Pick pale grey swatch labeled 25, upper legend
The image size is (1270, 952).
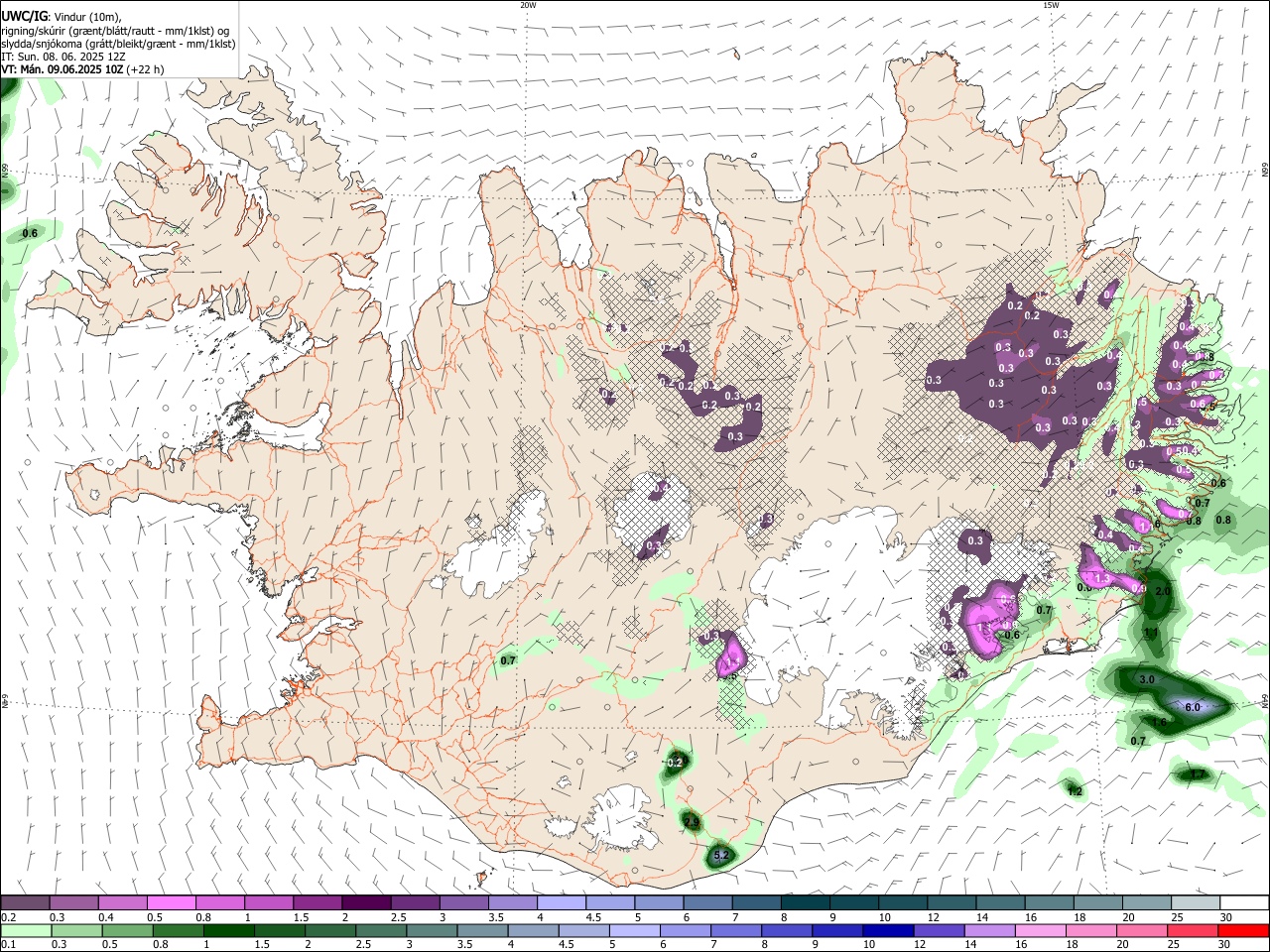pyautogui.click(x=1196, y=903)
